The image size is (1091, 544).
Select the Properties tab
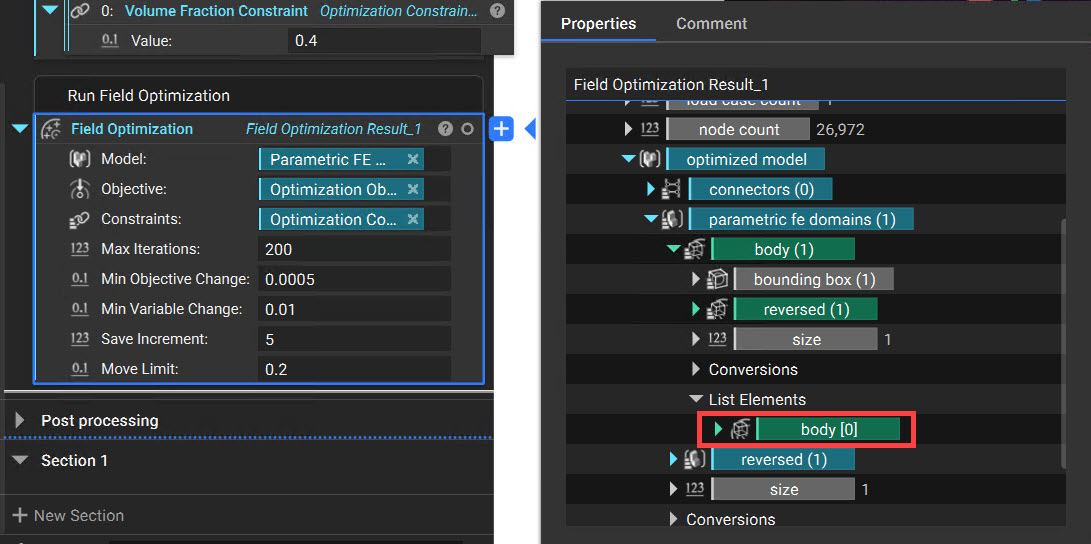(x=598, y=24)
